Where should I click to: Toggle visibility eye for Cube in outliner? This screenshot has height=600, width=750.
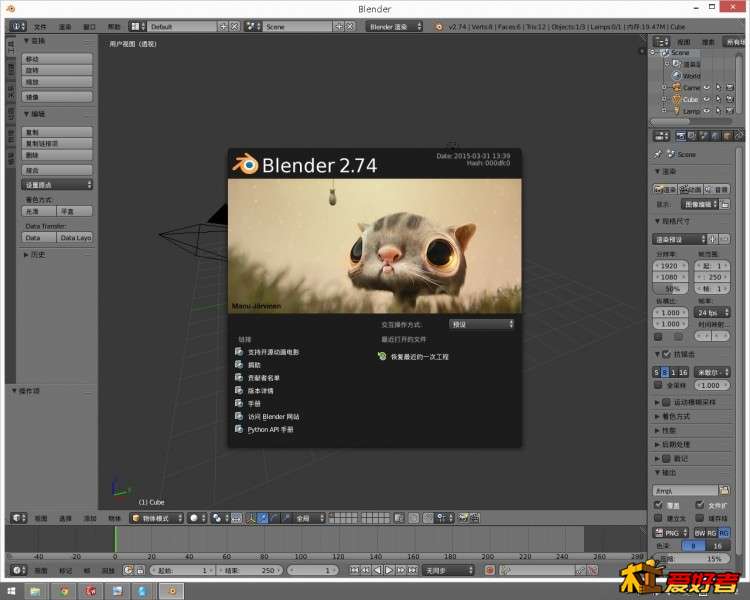pos(706,99)
